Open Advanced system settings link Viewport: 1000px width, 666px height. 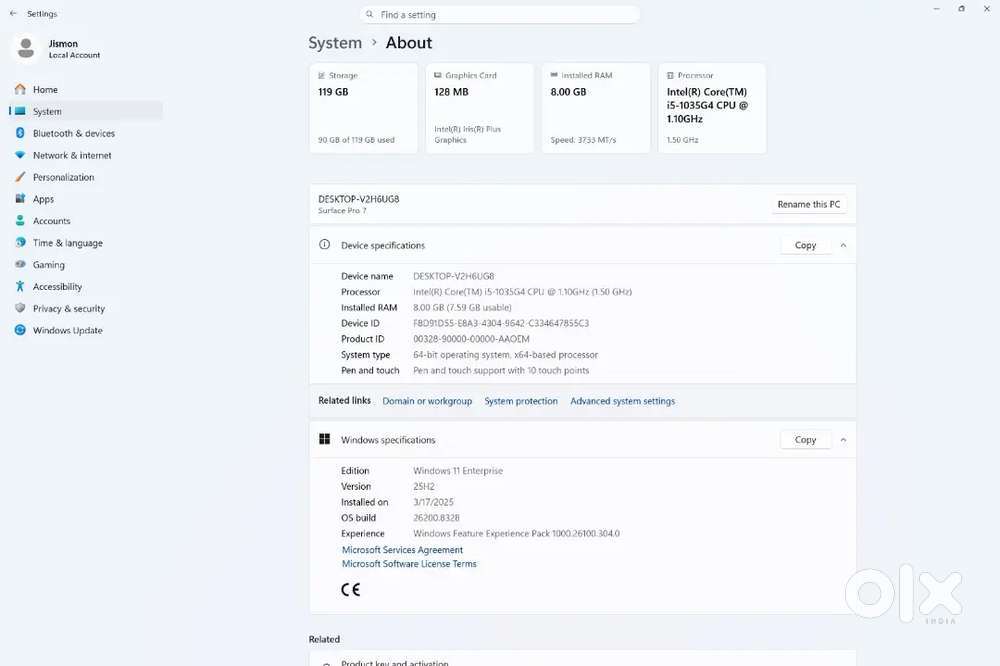622,401
